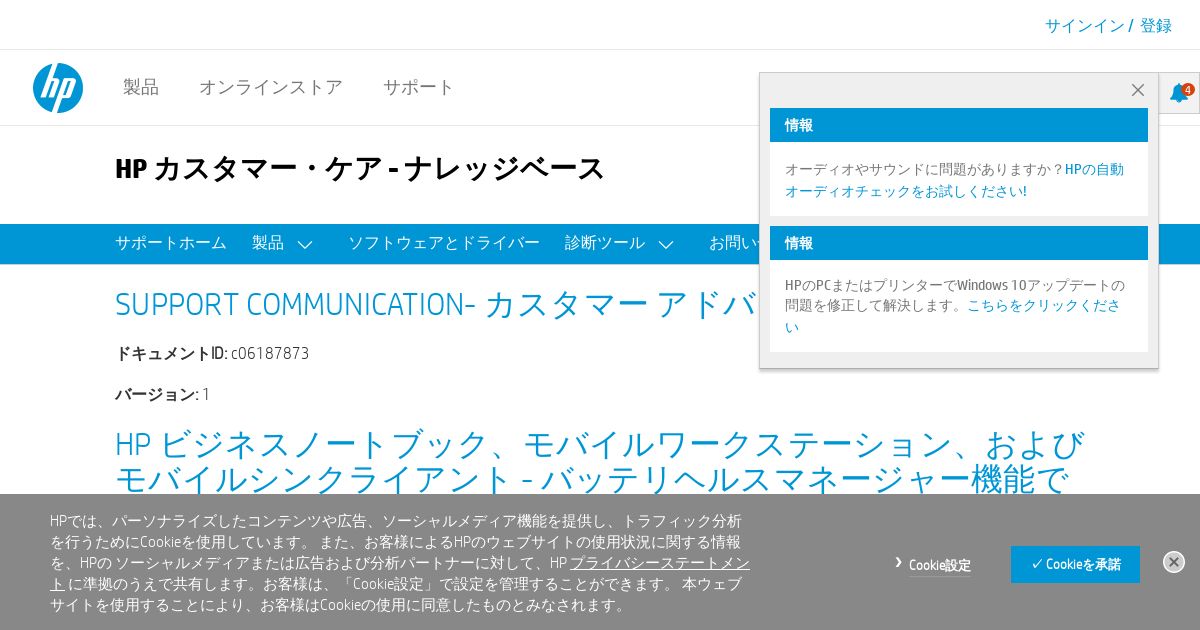This screenshot has height=630, width=1200.
Task: Follow the こちらをクリックください link
Action: 952,316
